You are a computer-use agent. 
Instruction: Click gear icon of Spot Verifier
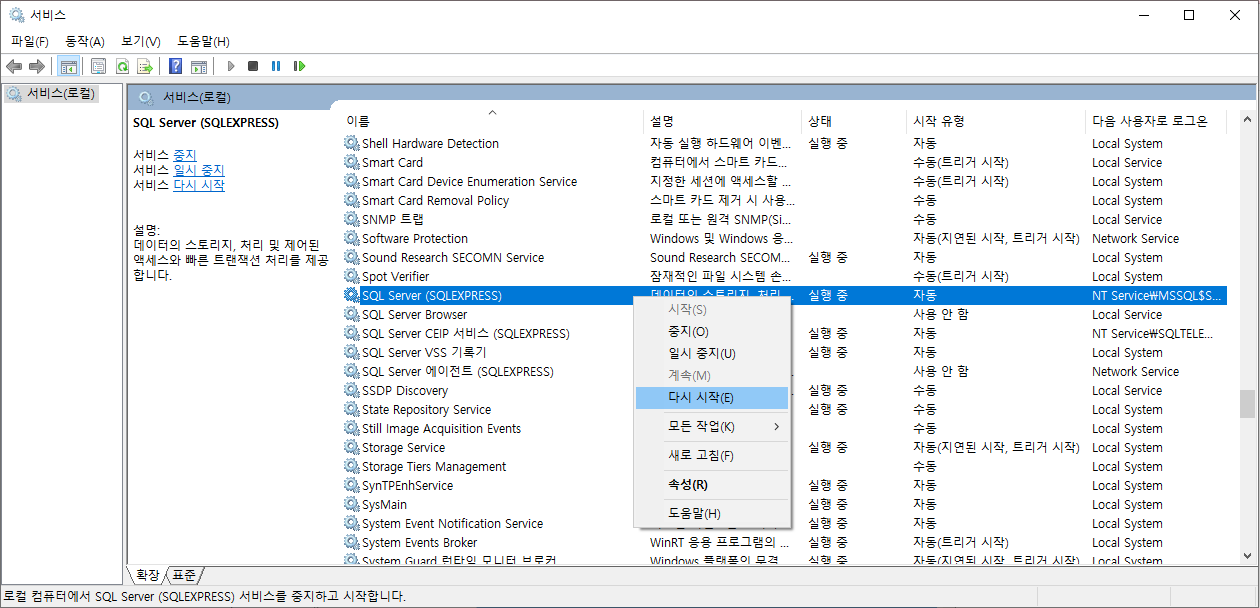point(351,276)
